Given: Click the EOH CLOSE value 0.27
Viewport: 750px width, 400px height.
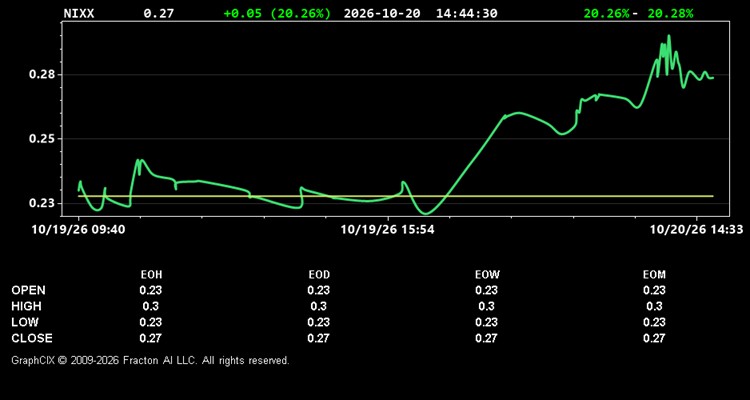Looking at the screenshot, I should (x=151, y=338).
